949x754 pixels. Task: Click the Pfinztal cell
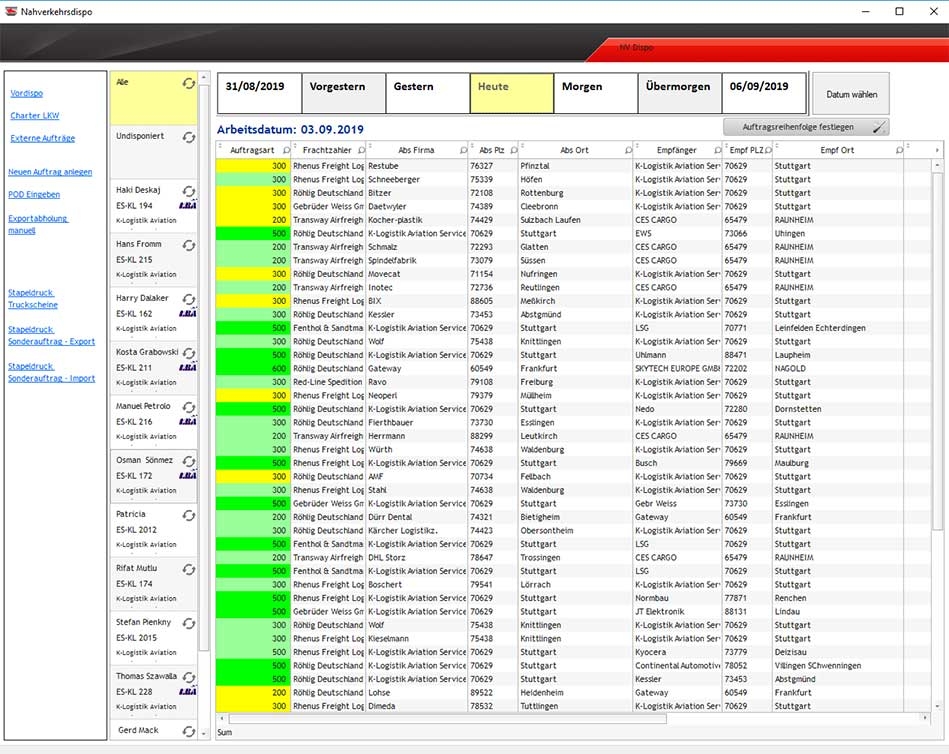click(x=574, y=166)
